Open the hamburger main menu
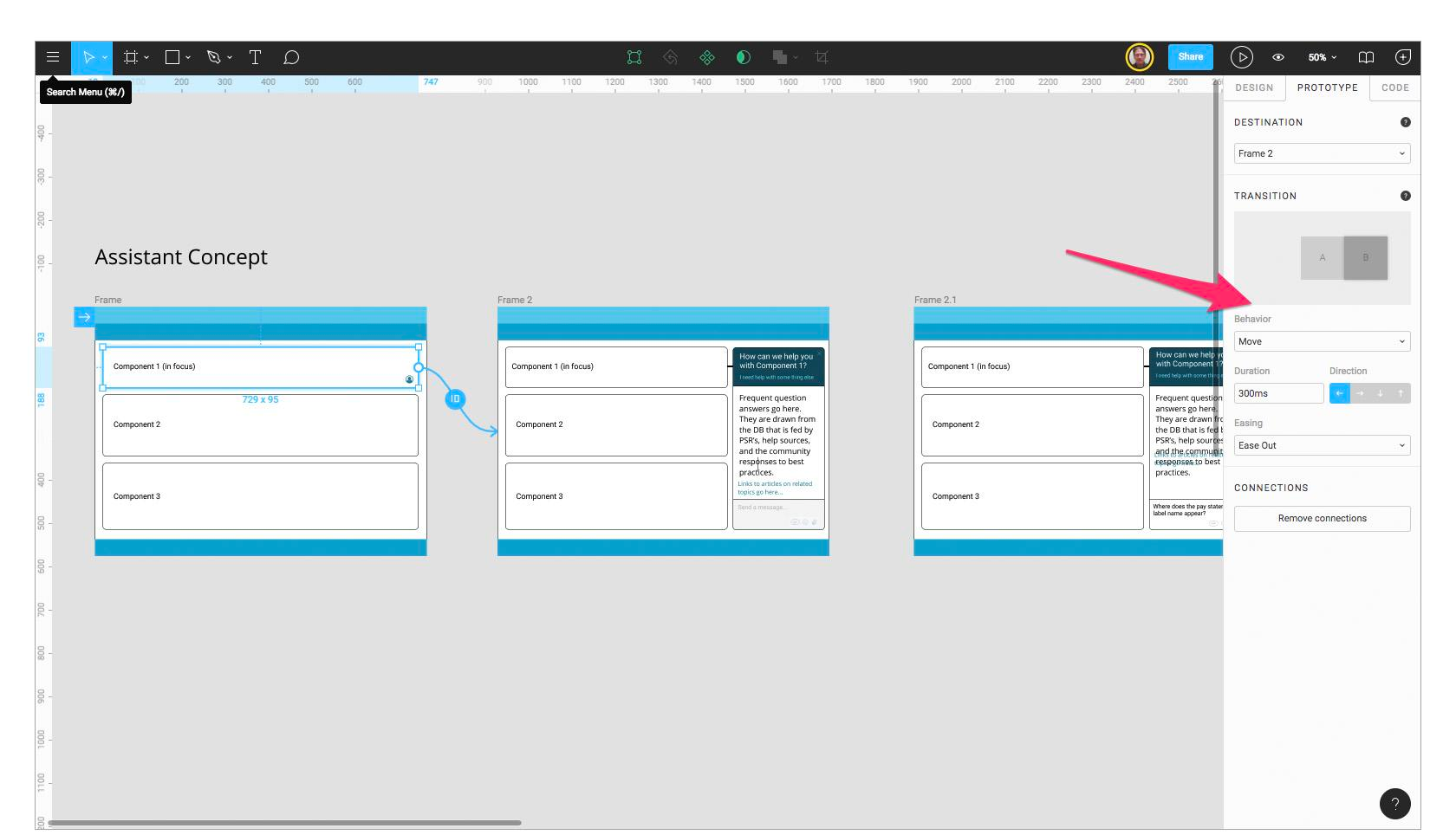The height and width of the screenshot is (835, 1456). [x=53, y=57]
